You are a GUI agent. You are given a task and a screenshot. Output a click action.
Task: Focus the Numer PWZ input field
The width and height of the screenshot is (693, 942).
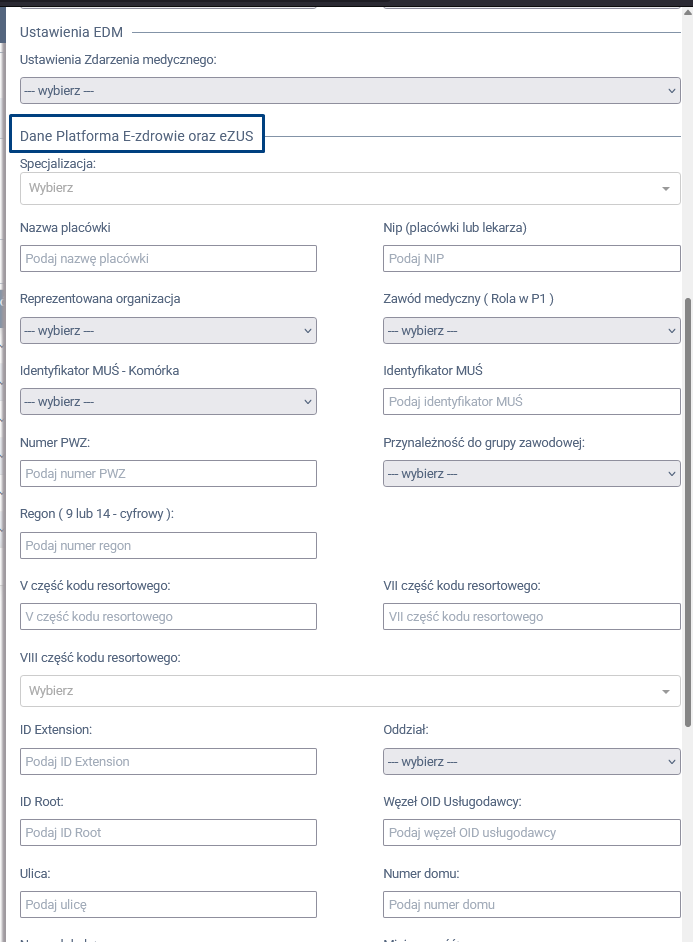(x=168, y=474)
